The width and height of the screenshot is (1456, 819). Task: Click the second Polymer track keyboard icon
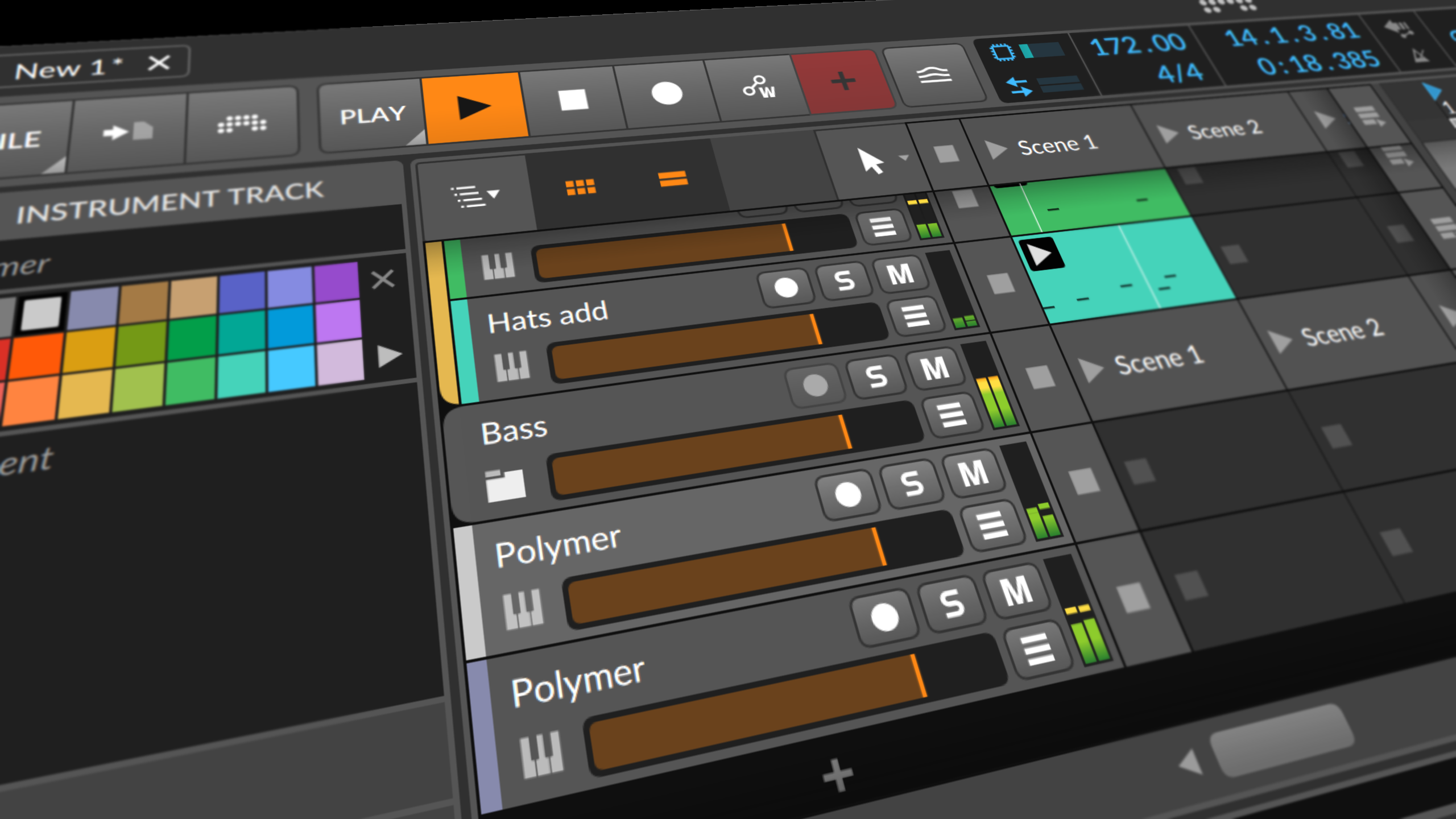[541, 754]
